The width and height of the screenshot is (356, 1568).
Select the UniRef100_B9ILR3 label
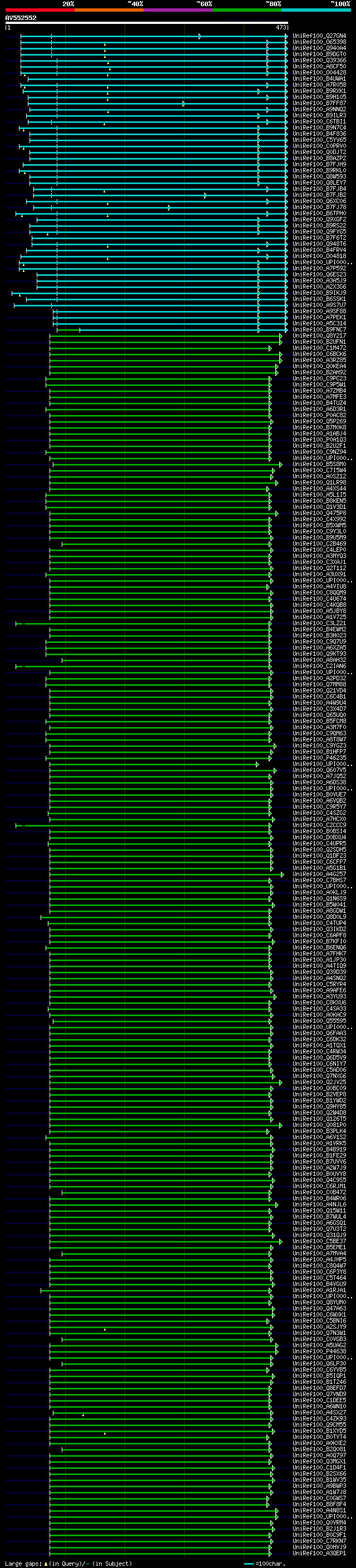(319, 115)
